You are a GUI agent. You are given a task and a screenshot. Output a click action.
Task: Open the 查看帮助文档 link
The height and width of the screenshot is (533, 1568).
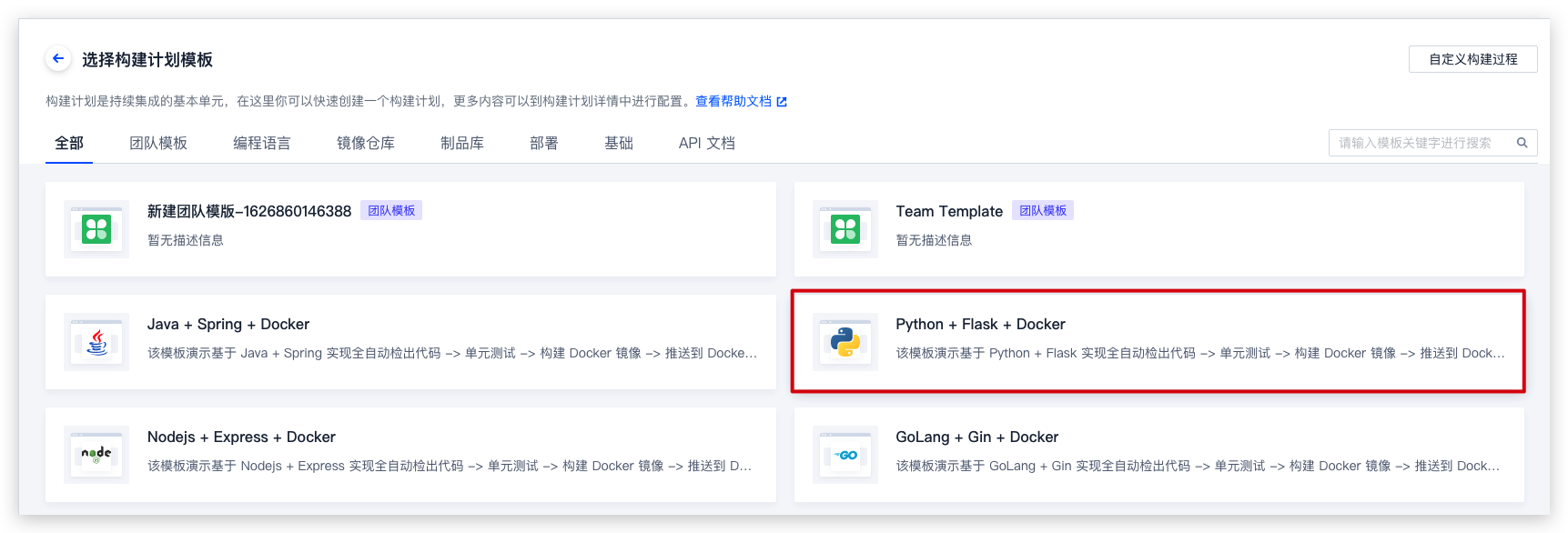[x=733, y=101]
